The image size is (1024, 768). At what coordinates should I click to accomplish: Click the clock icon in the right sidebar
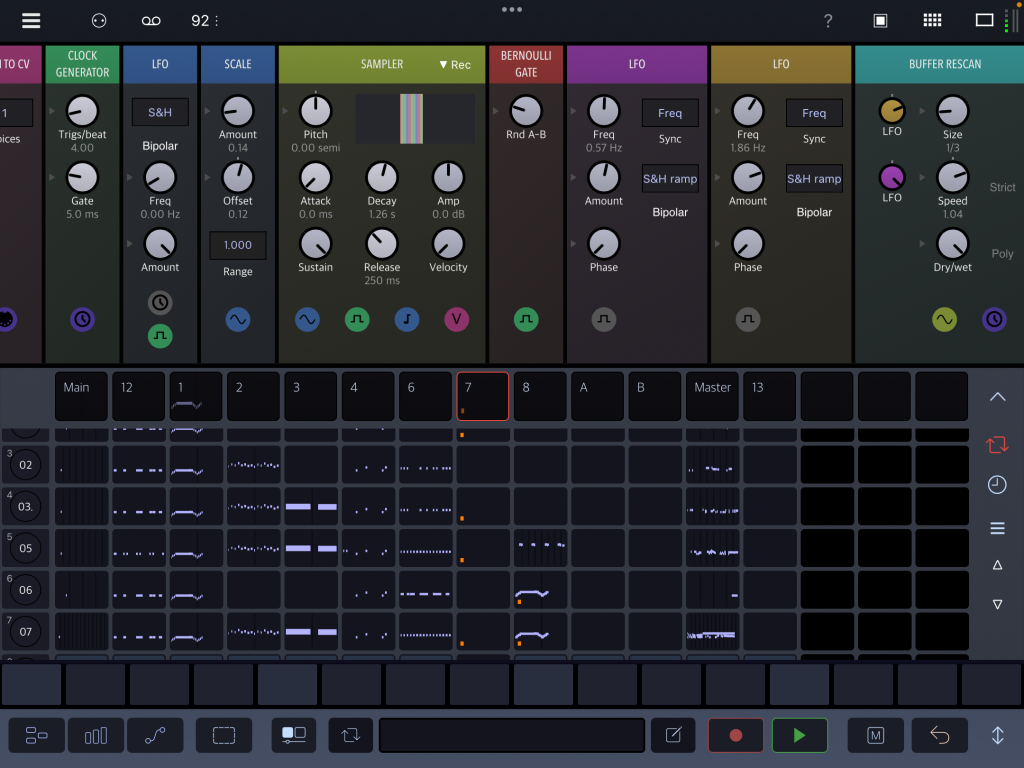click(997, 485)
